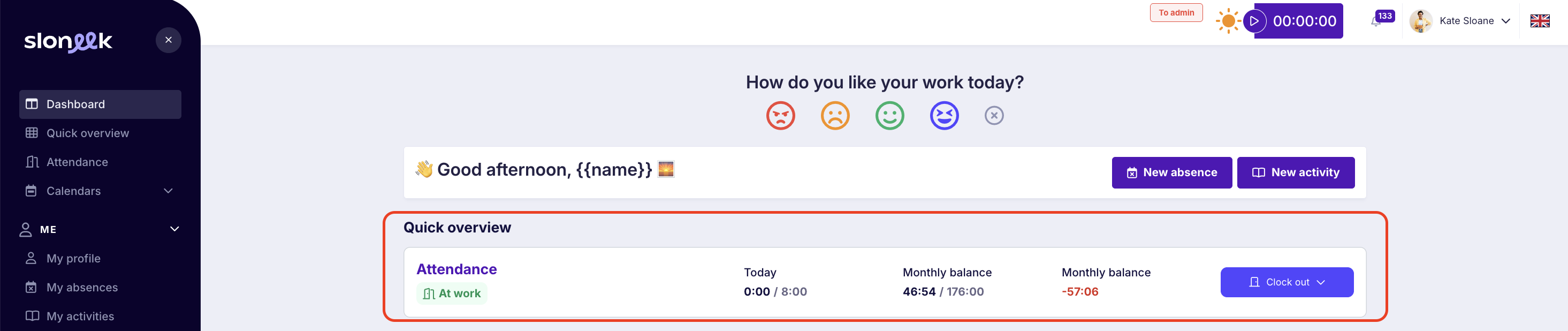Click the New activity button
Viewport: 1568px width, 331px height.
[x=1295, y=172]
